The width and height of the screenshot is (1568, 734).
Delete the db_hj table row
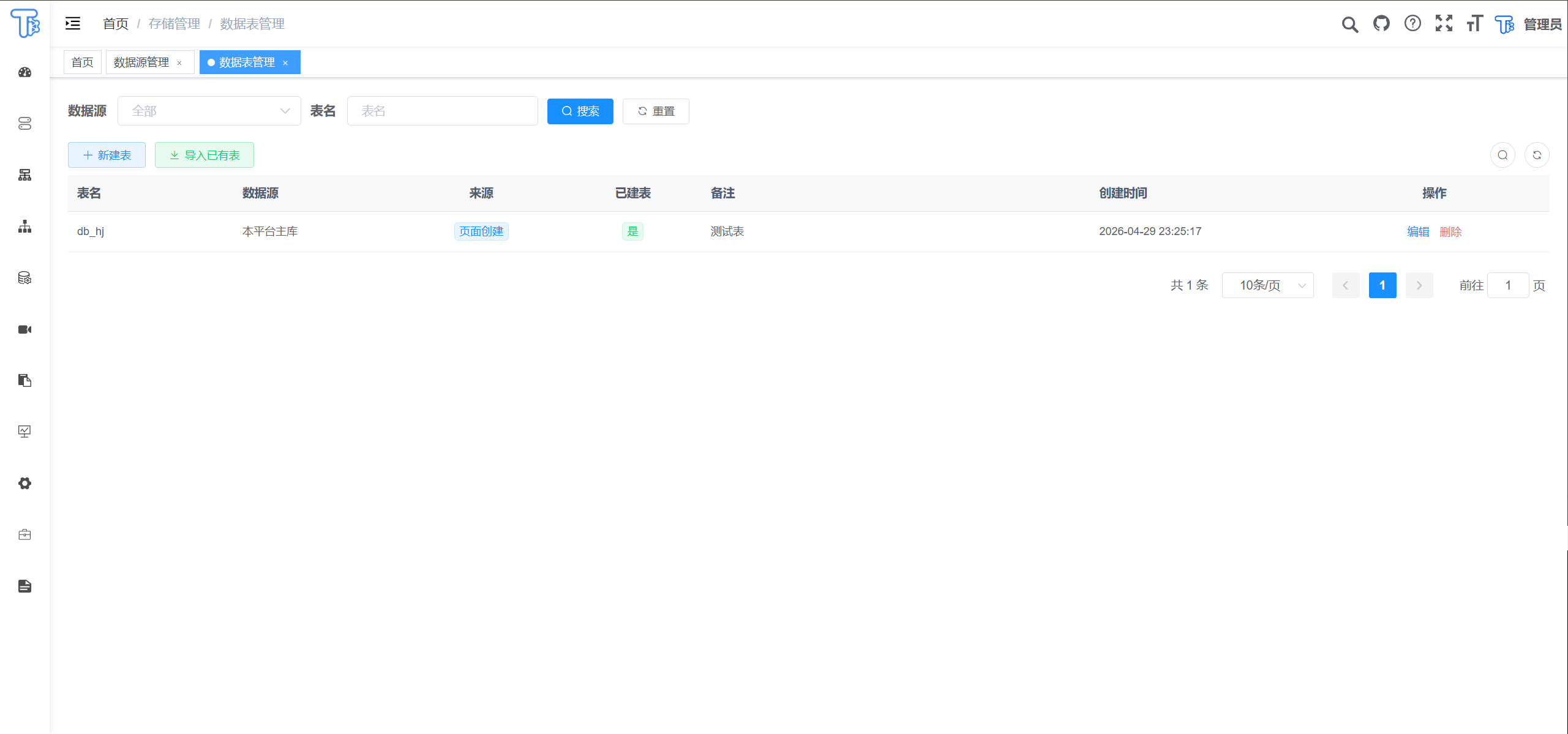pyautogui.click(x=1450, y=231)
